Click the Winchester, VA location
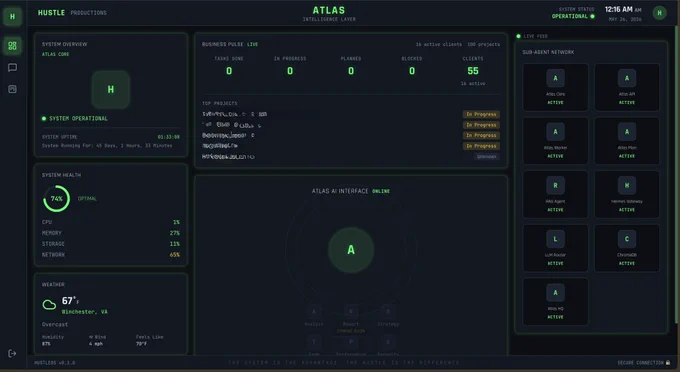The width and height of the screenshot is (680, 372). click(85, 312)
